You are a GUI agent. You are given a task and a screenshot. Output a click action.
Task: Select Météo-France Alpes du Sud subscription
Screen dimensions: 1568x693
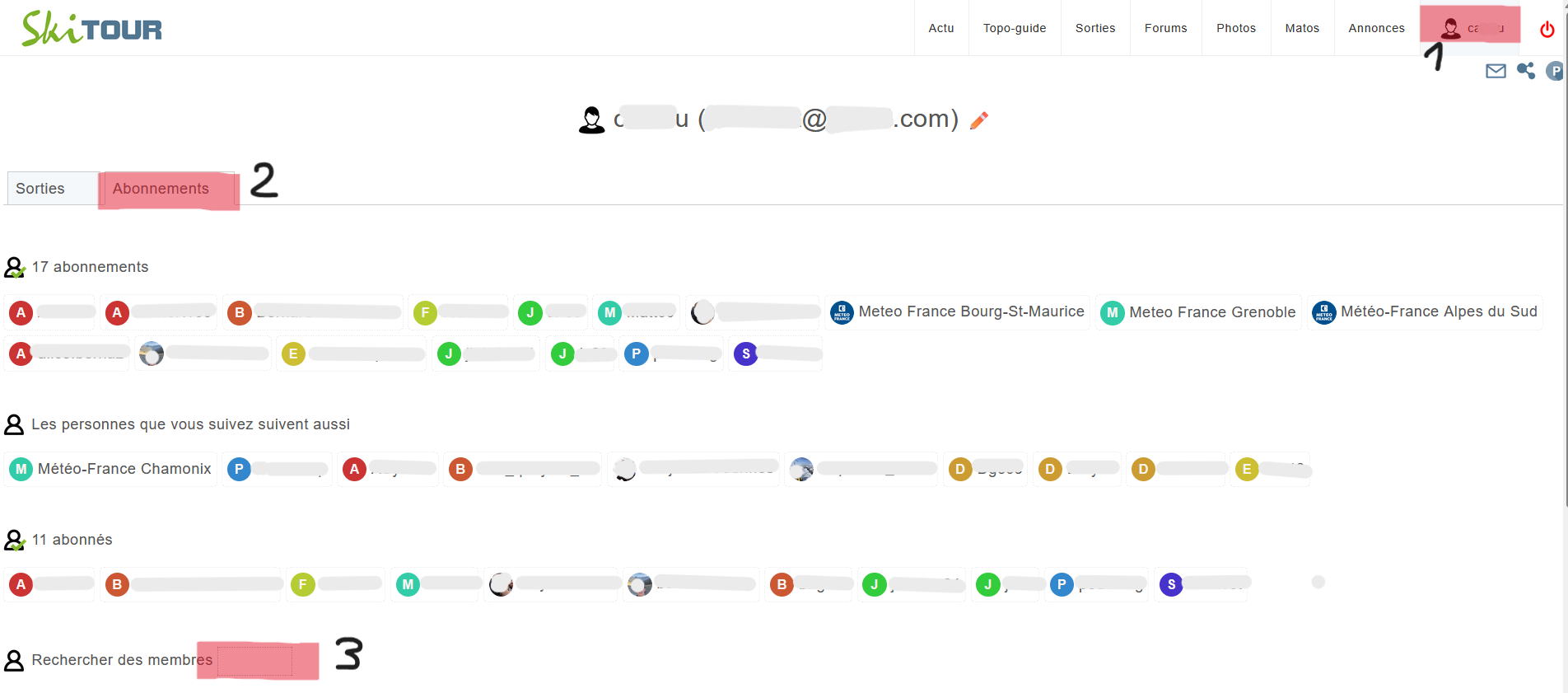click(1426, 312)
